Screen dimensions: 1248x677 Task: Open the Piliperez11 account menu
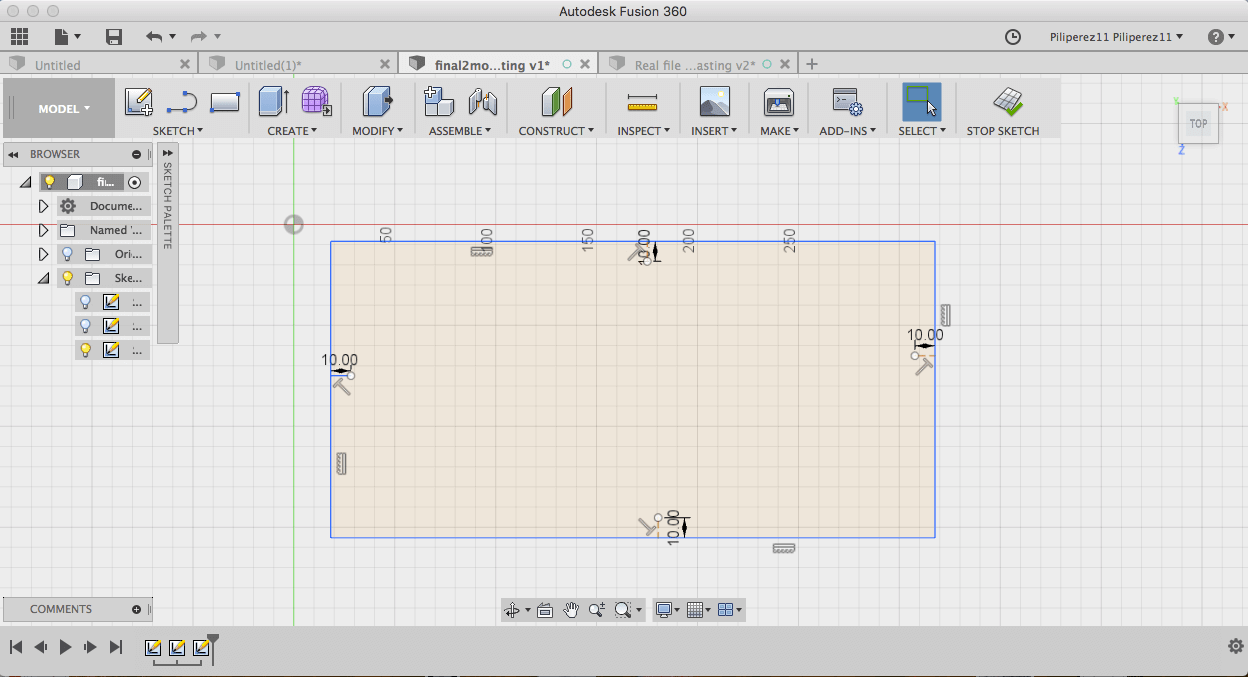tap(1116, 37)
